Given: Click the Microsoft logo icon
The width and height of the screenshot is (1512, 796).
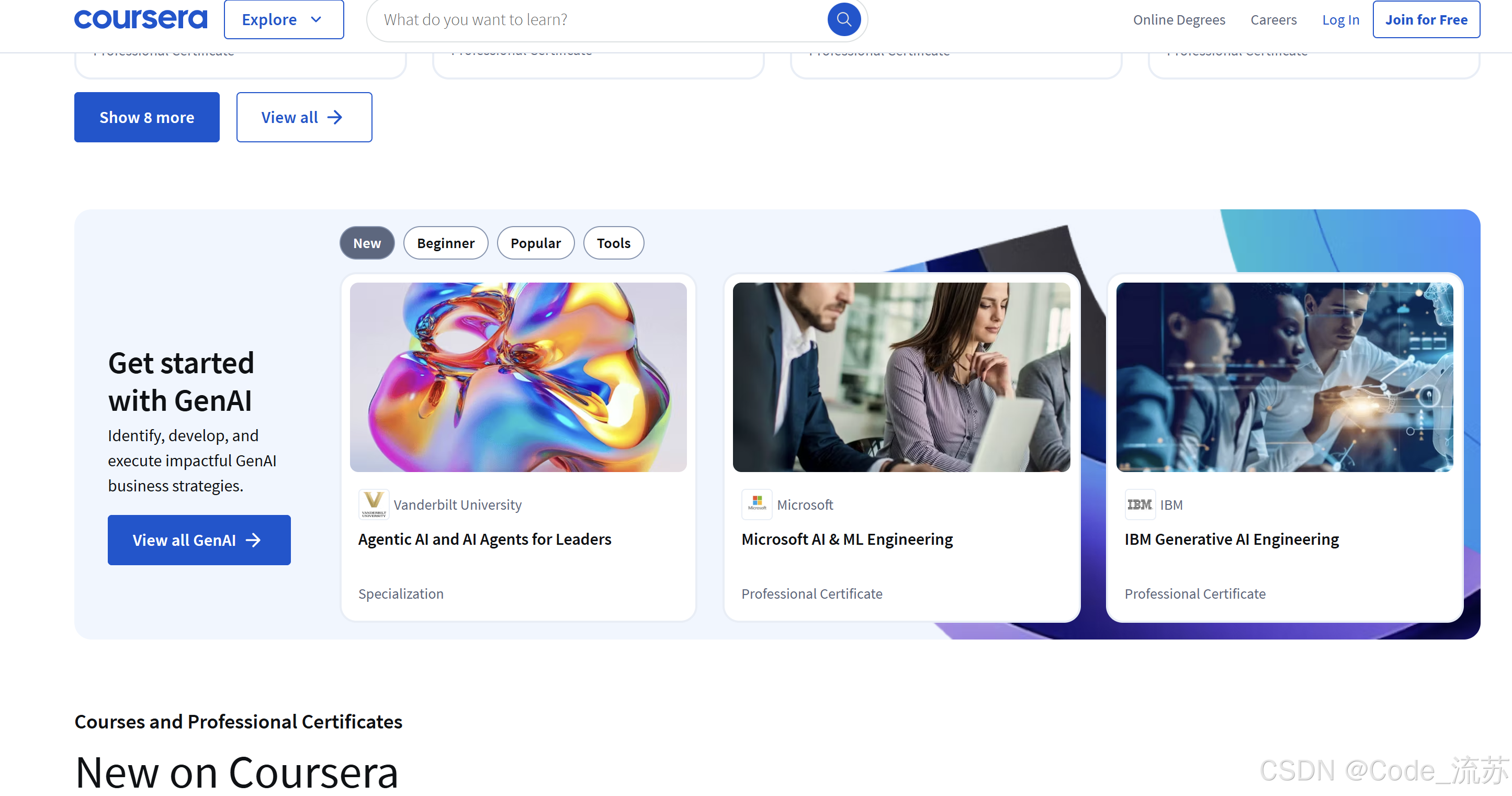Looking at the screenshot, I should tap(757, 504).
